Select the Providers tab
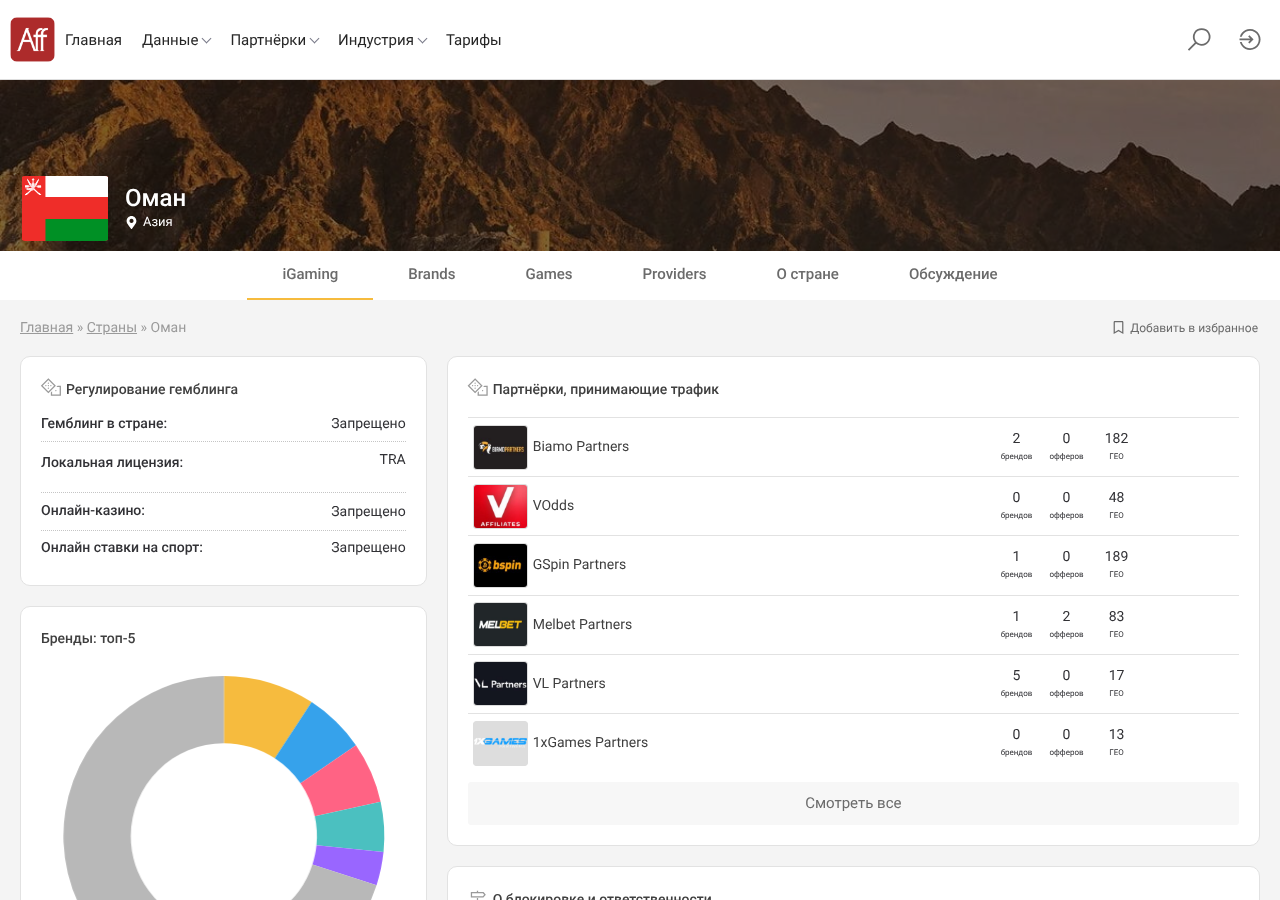 pyautogui.click(x=675, y=274)
